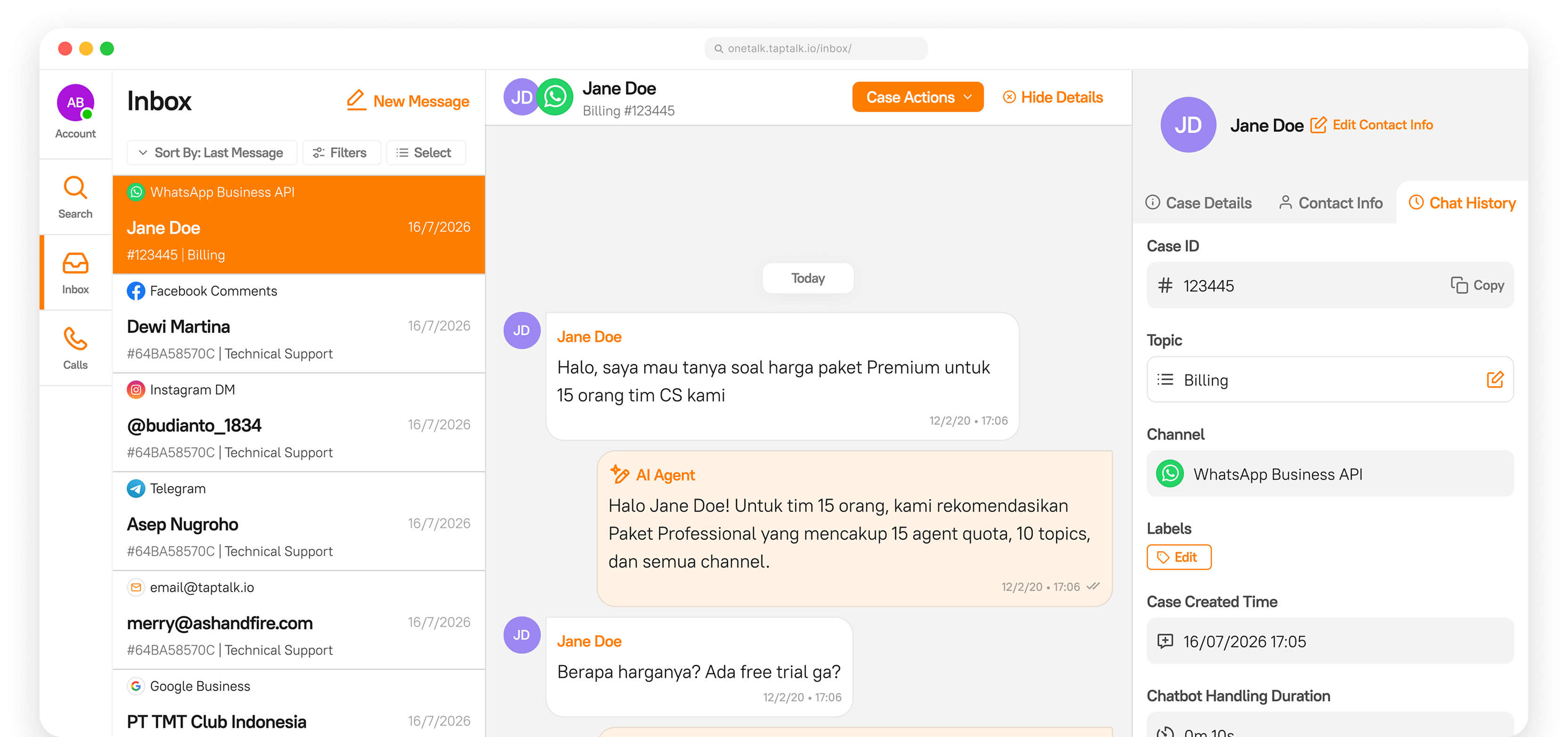Click message 'Berapa harganya? Ada free trial ga?'
Image resolution: width=1568 pixels, height=737 pixels.
click(x=699, y=667)
